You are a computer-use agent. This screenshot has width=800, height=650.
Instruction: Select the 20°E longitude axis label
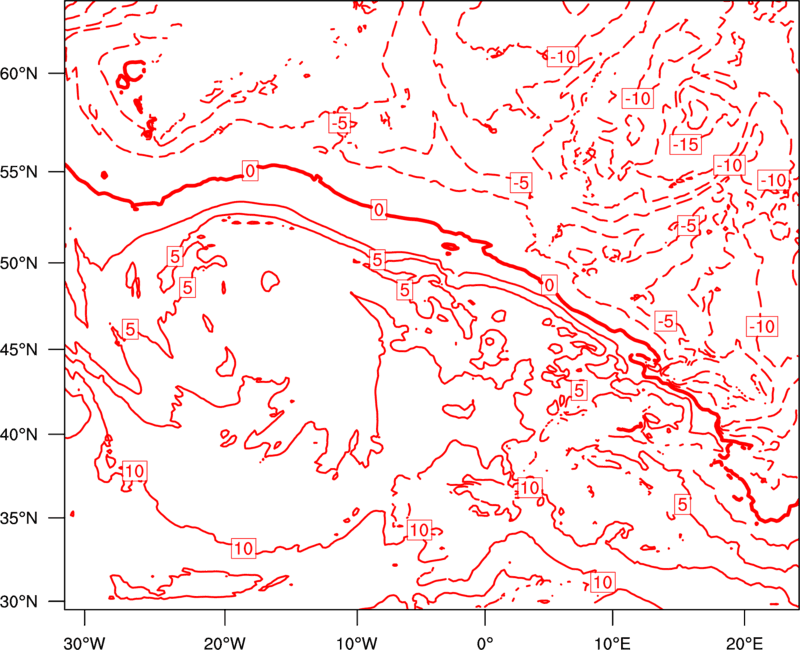pyautogui.click(x=744, y=643)
